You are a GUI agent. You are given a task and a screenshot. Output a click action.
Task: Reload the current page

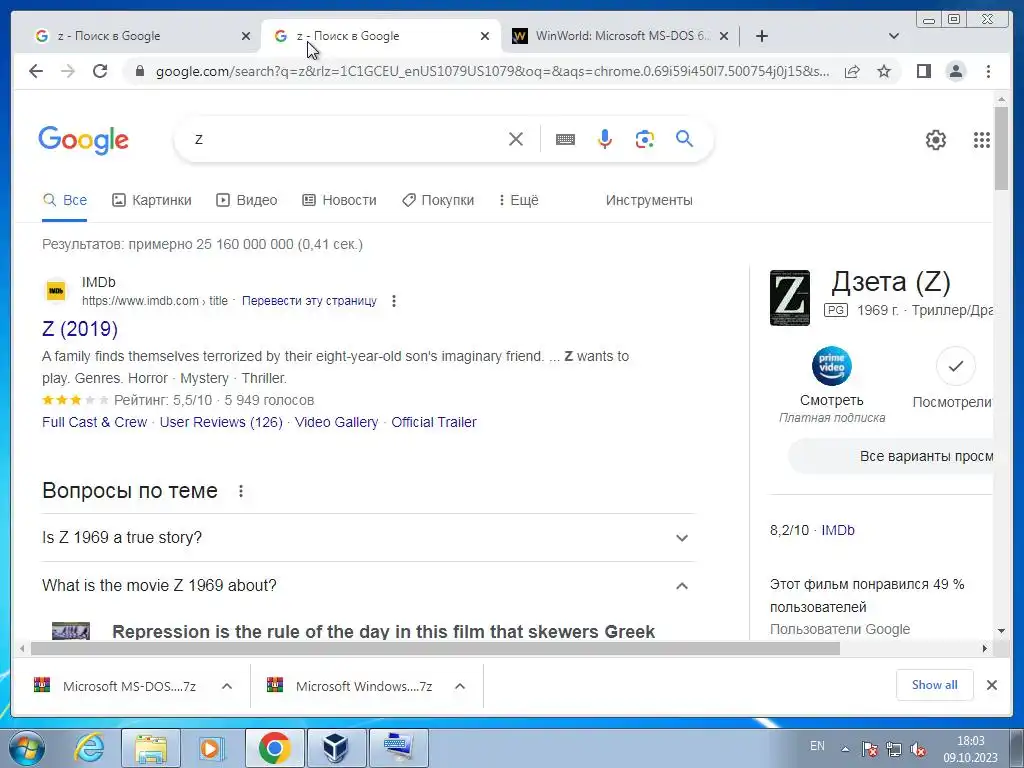pos(100,71)
